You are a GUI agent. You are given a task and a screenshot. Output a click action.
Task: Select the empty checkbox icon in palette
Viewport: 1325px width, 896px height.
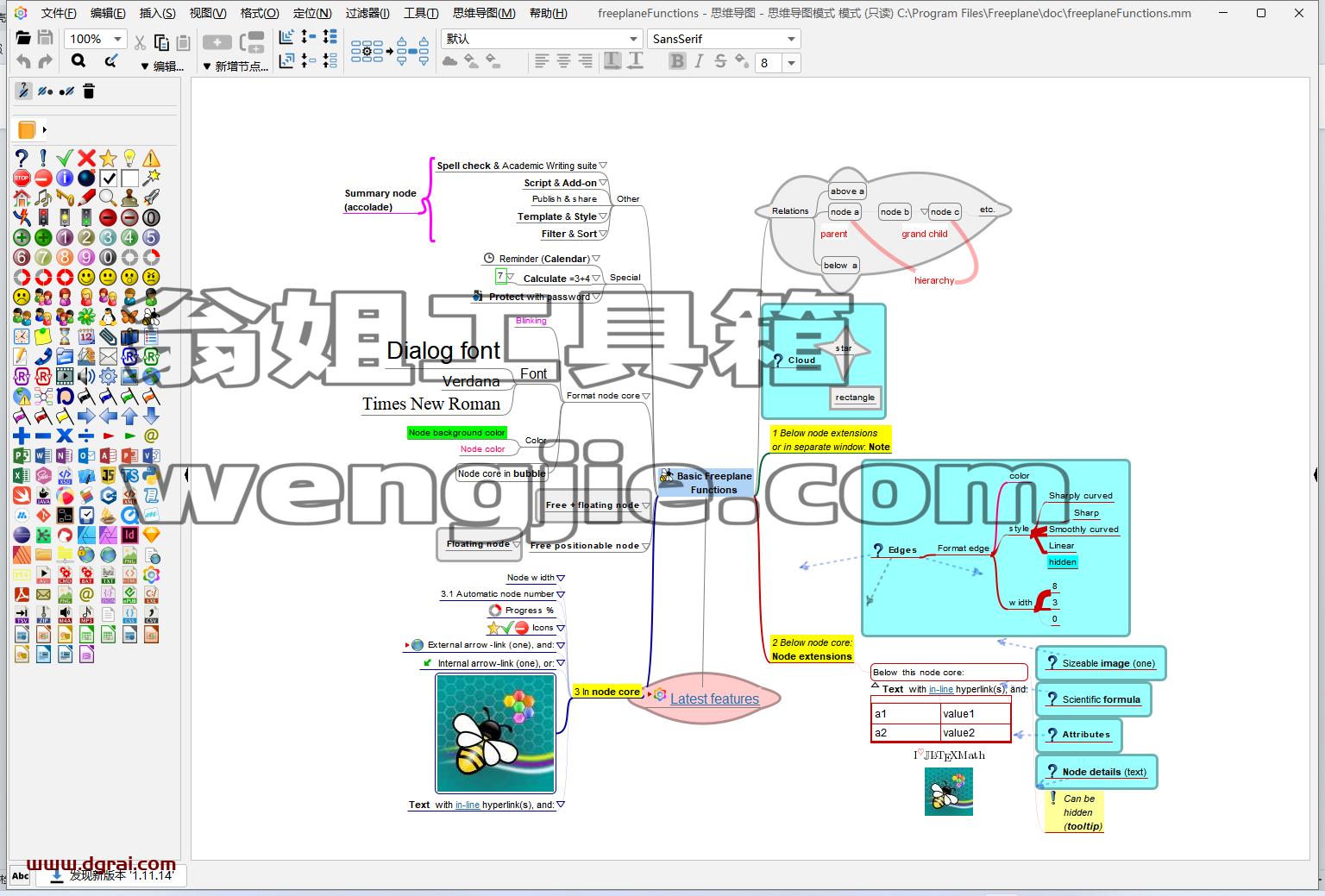coord(129,179)
